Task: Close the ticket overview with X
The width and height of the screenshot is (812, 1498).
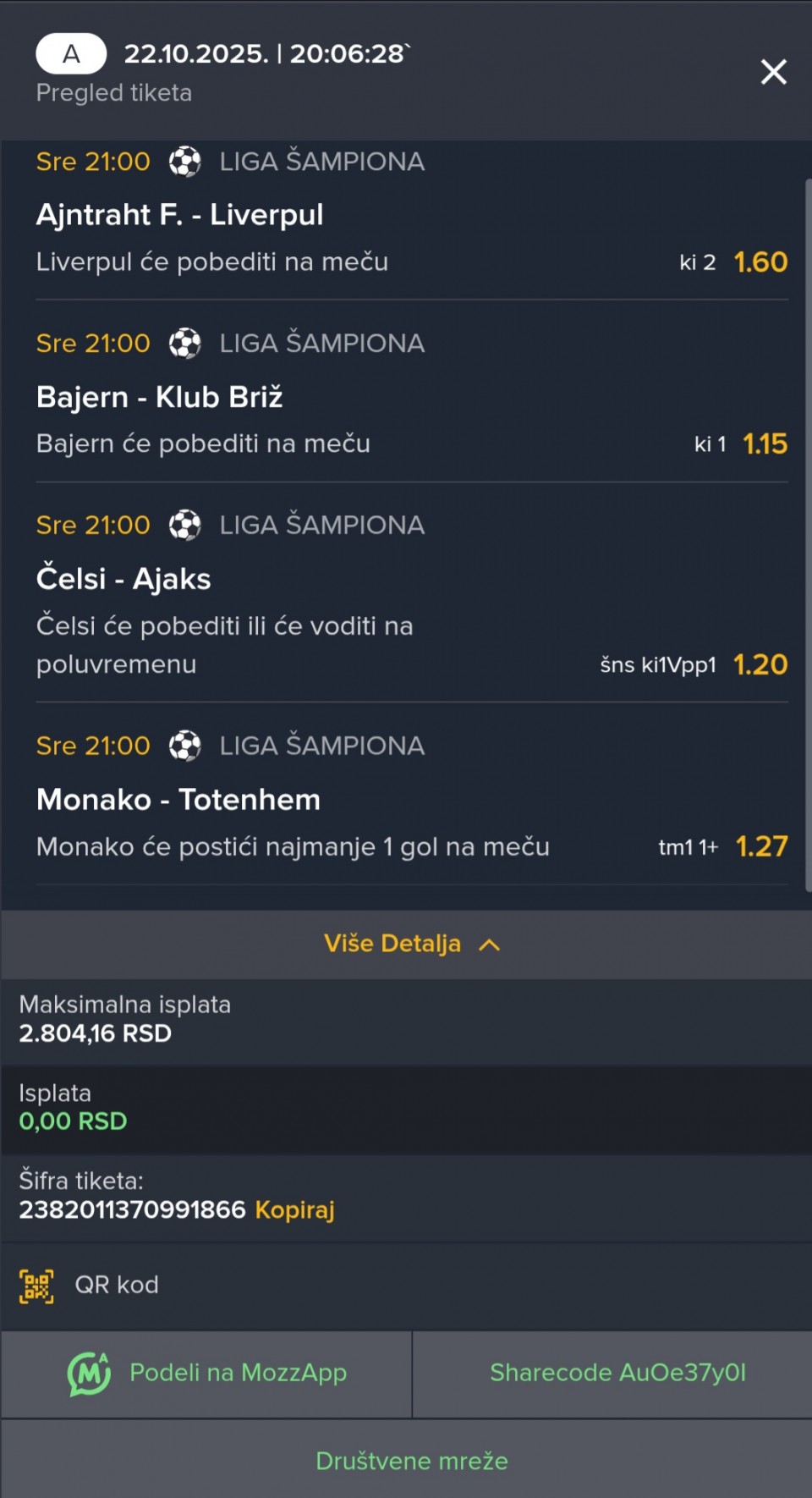Action: pos(773,72)
